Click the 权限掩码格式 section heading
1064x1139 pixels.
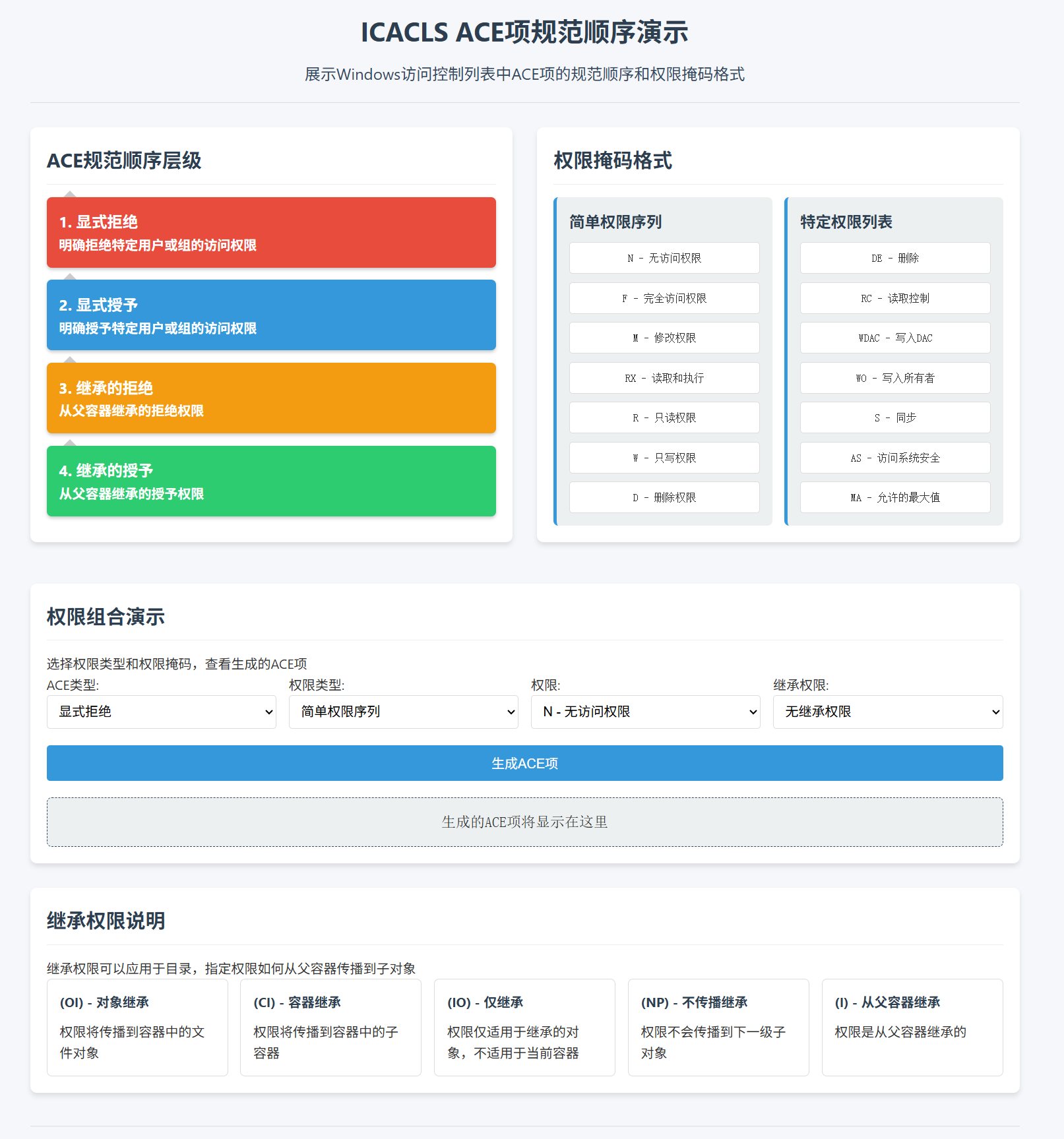coord(613,160)
